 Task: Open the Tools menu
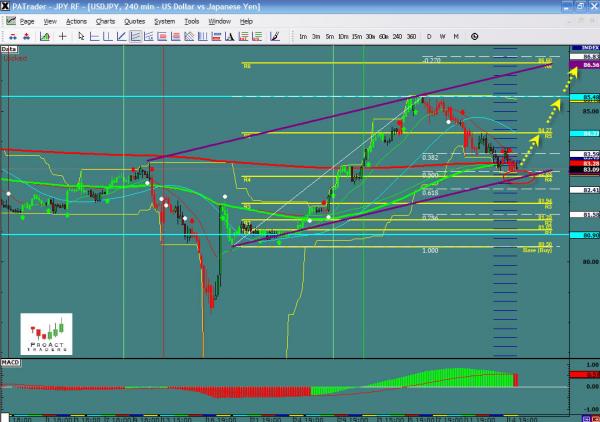click(x=191, y=20)
